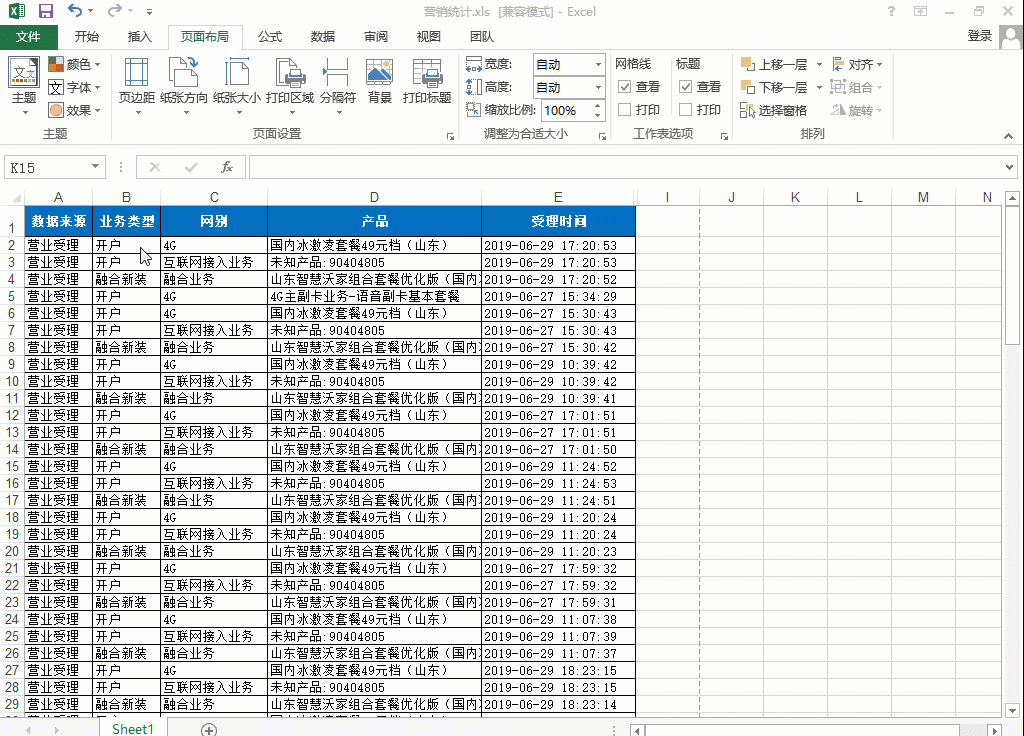
Task: Open the customize quick access toolbar dropdown
Action: click(x=150, y=12)
